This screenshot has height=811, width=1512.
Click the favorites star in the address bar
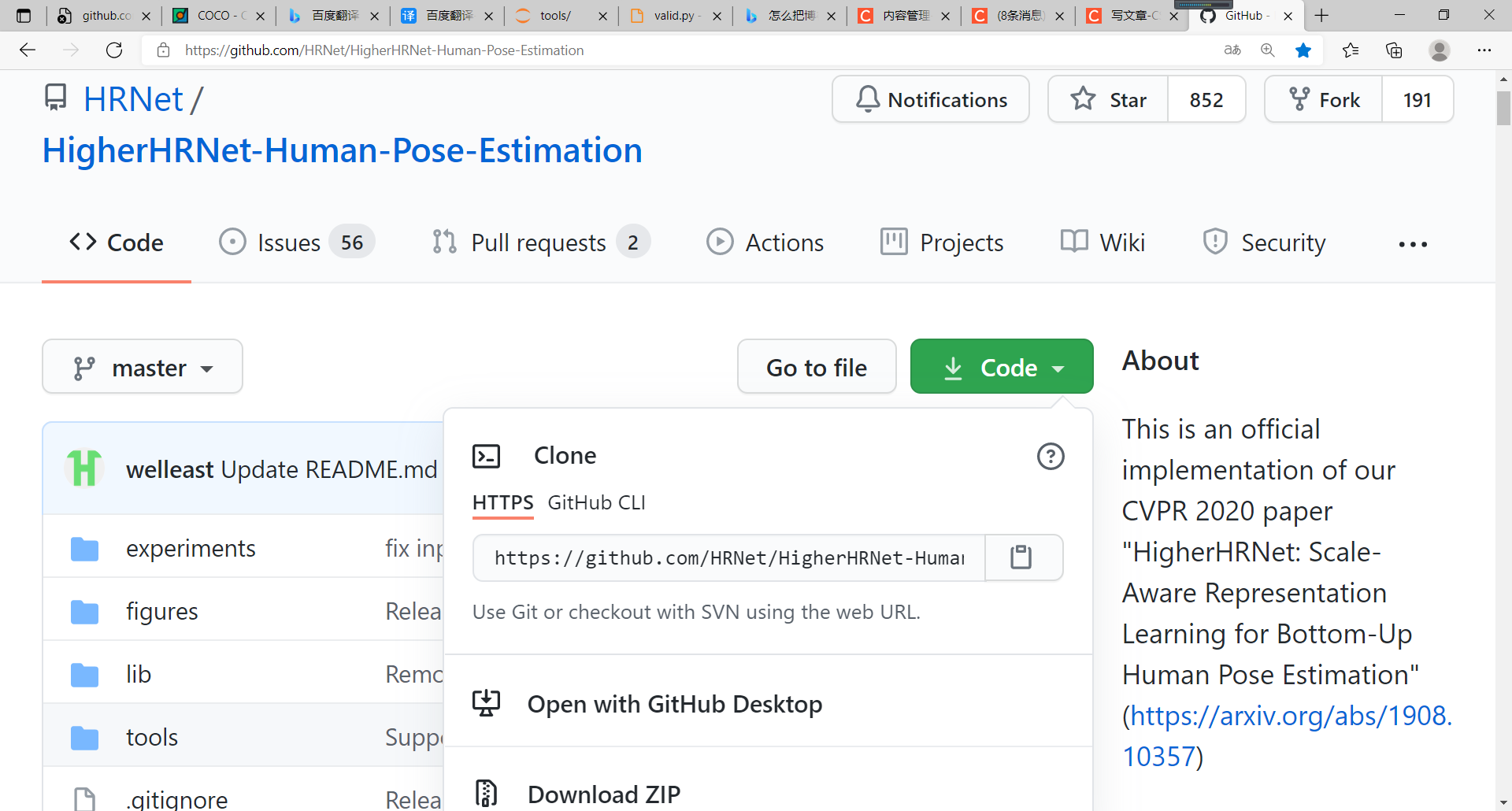[1304, 50]
